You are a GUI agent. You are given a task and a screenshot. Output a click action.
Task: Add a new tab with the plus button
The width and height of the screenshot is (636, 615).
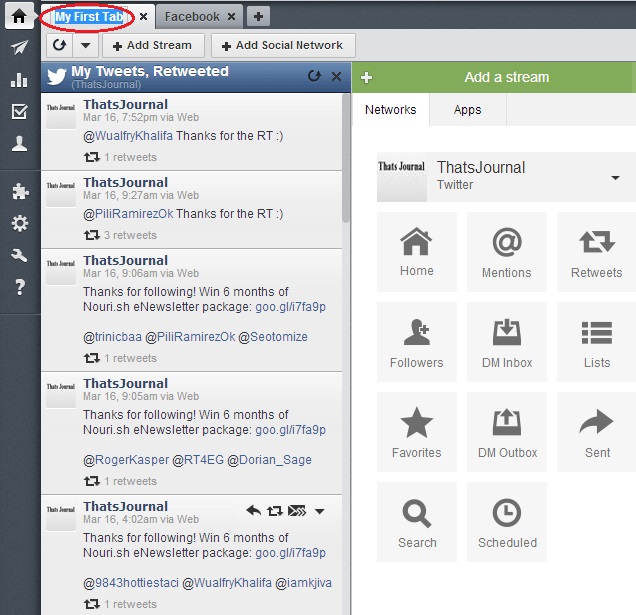[258, 17]
